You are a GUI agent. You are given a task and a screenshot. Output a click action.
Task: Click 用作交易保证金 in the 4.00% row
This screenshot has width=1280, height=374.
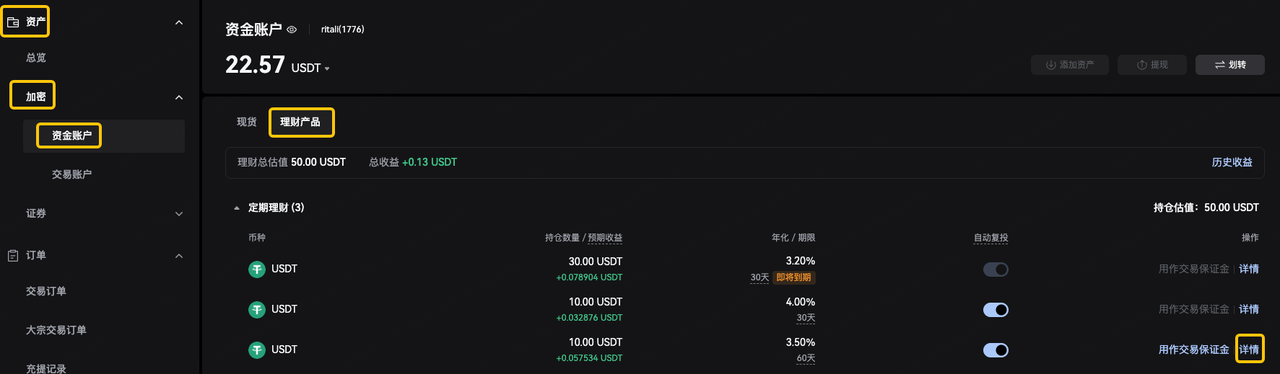[x=1194, y=309]
